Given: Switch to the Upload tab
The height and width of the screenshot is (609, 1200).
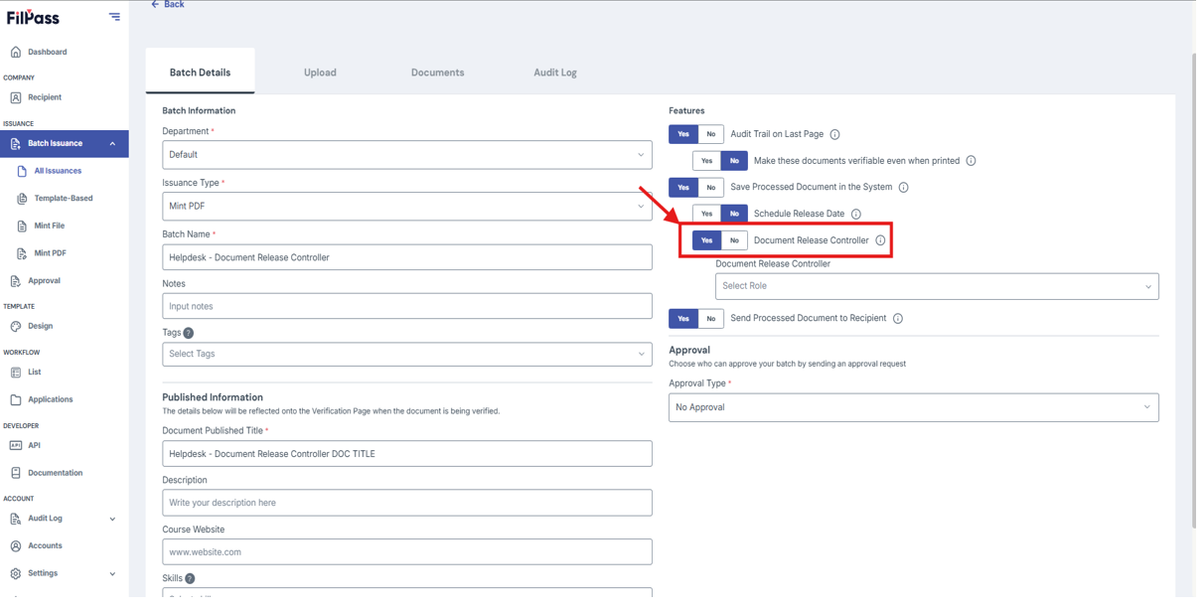Looking at the screenshot, I should (x=320, y=72).
